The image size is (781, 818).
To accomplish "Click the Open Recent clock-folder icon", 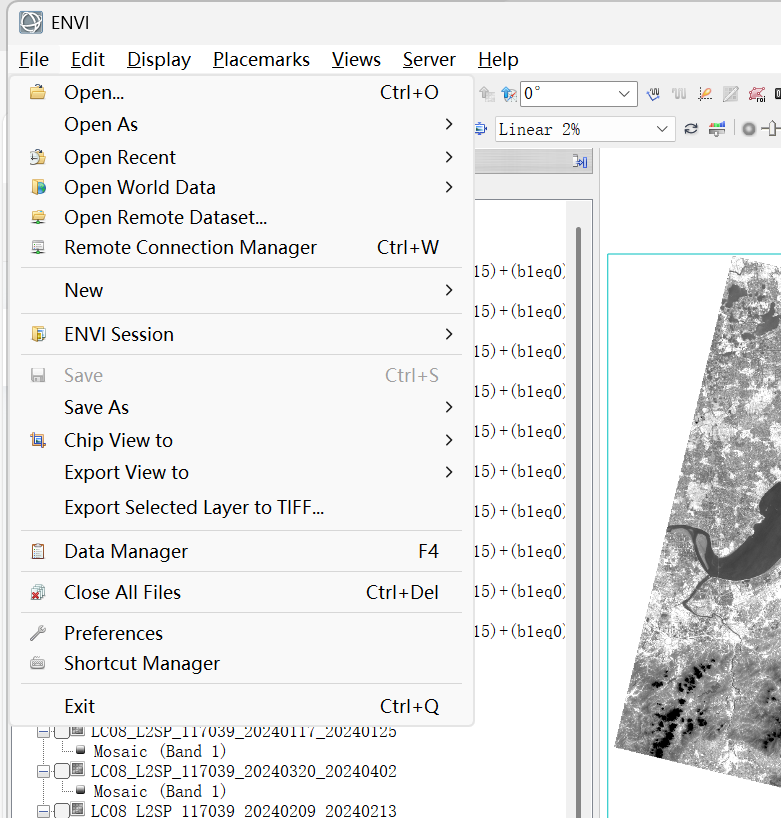I will [38, 157].
